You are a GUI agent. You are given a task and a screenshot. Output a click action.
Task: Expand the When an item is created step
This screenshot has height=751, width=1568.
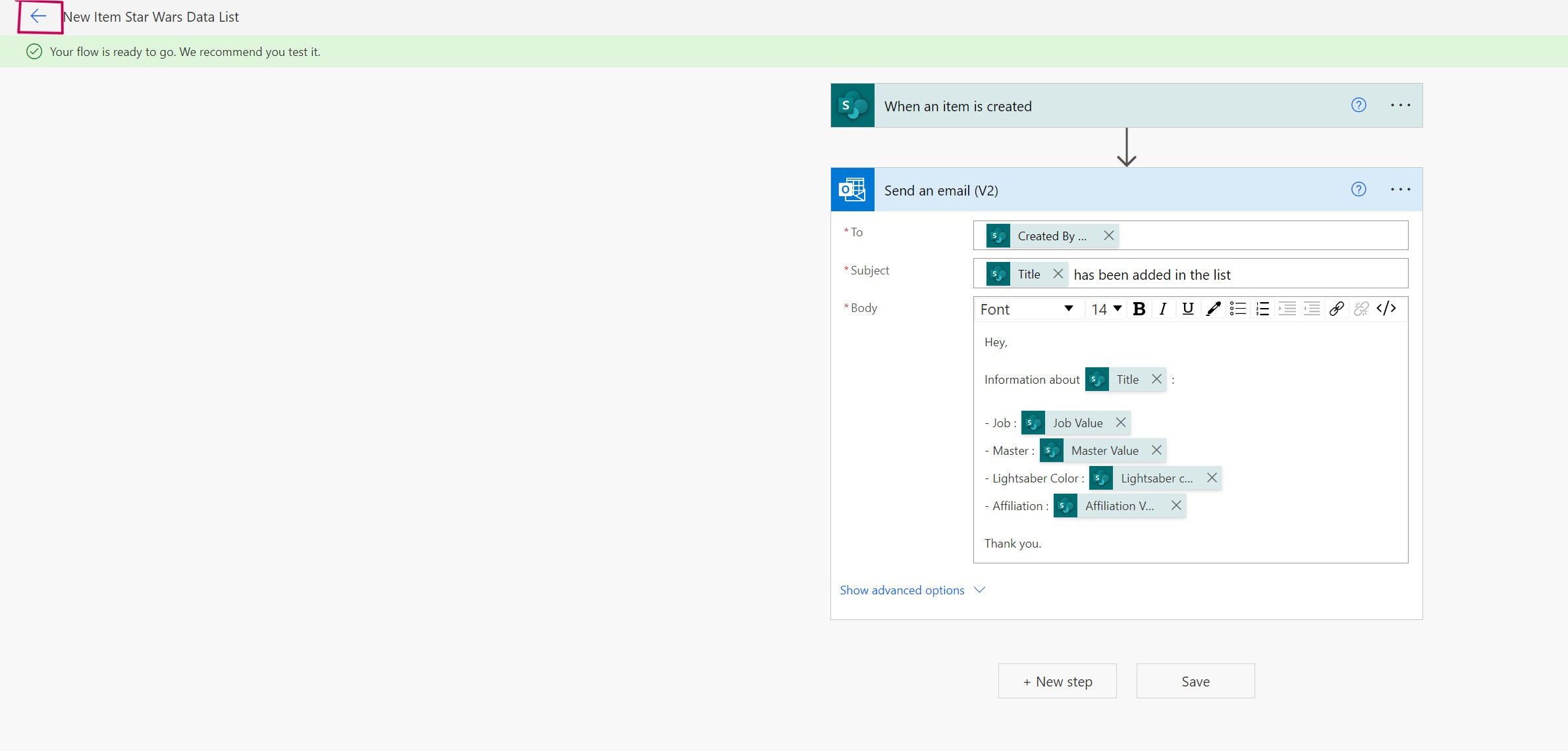coord(1126,105)
